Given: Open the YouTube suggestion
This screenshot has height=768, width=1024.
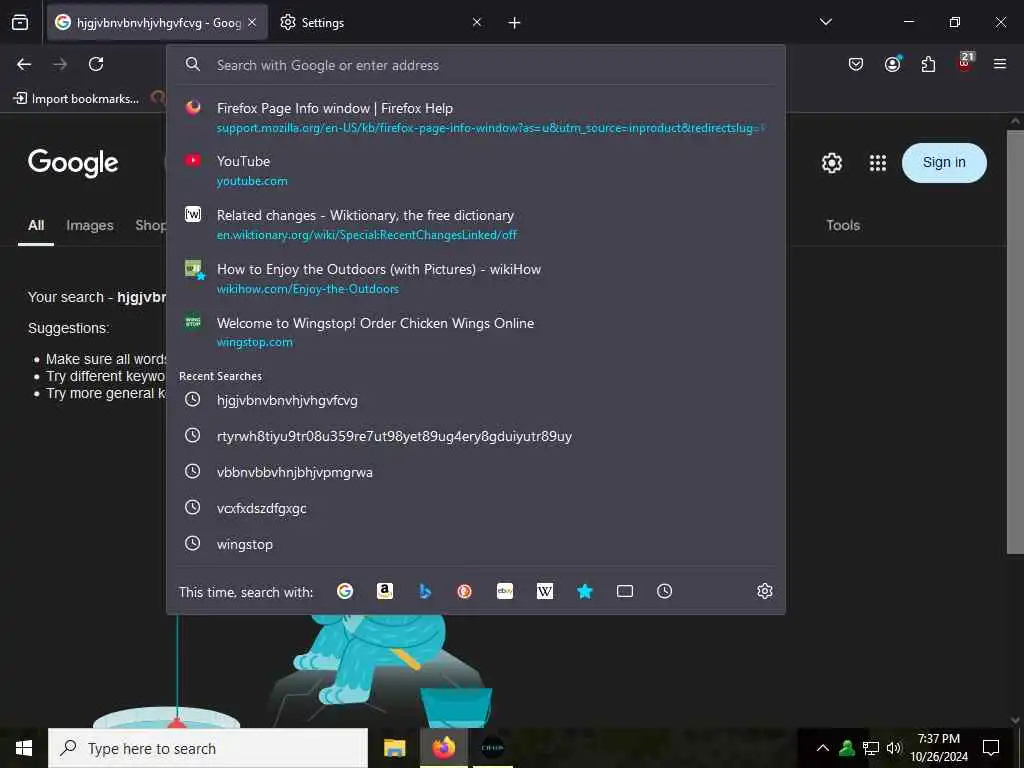Looking at the screenshot, I should point(475,170).
